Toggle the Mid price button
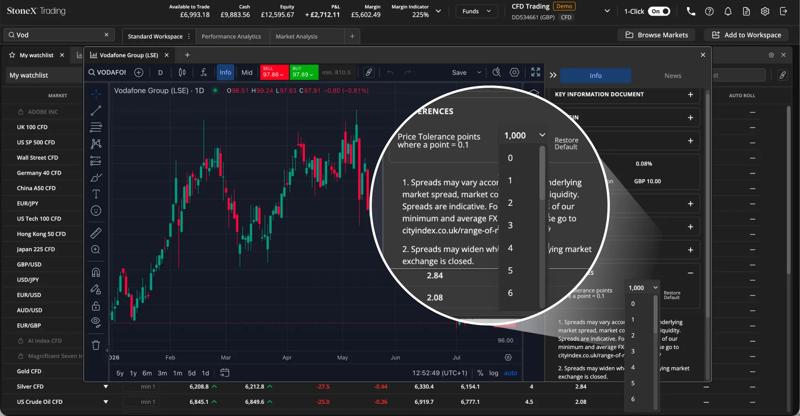 [x=247, y=72]
